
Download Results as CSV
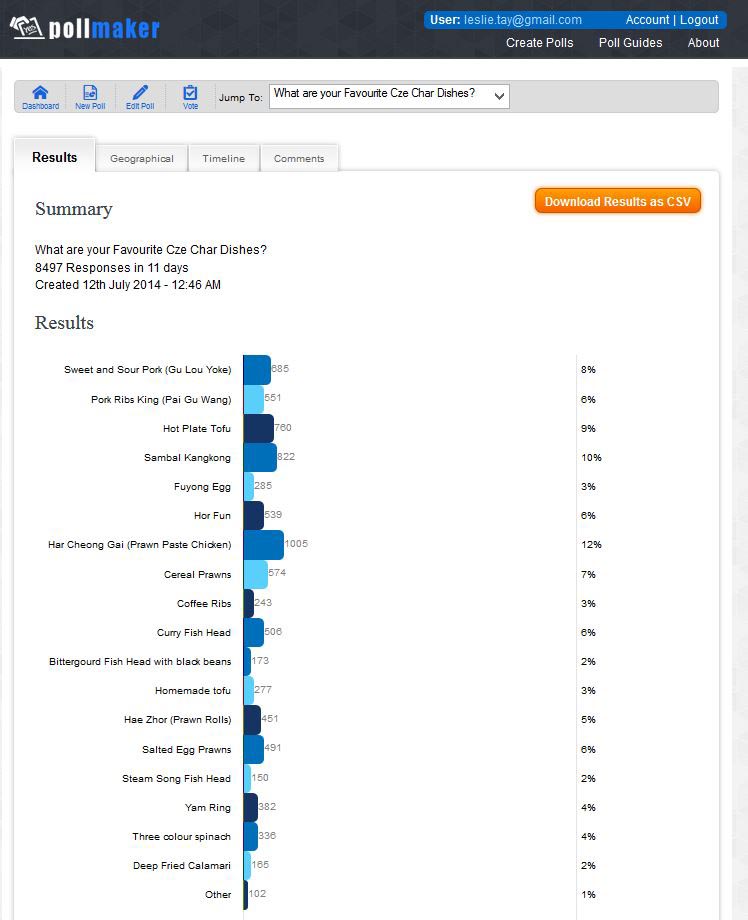point(618,201)
